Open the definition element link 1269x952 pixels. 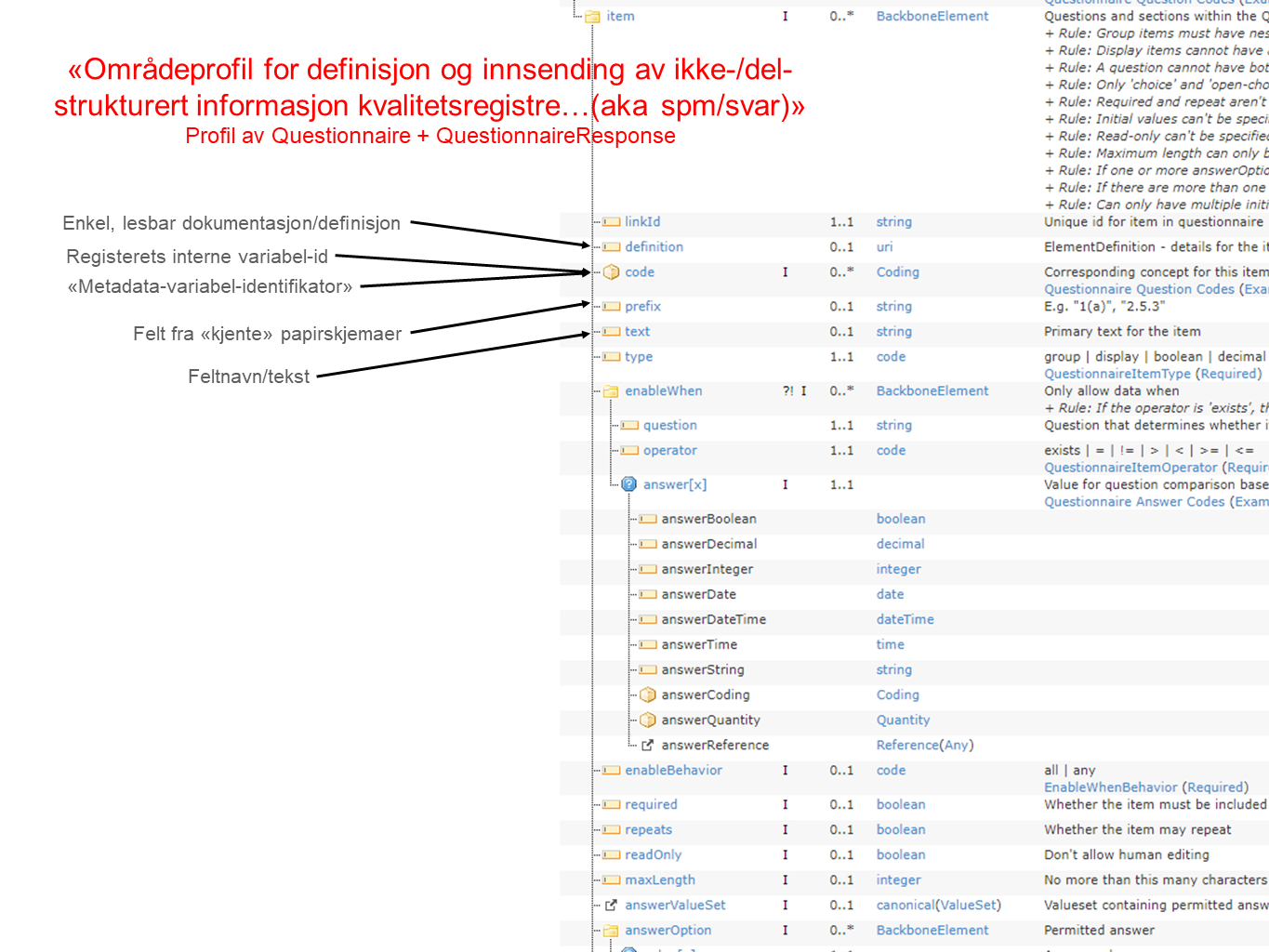[654, 247]
